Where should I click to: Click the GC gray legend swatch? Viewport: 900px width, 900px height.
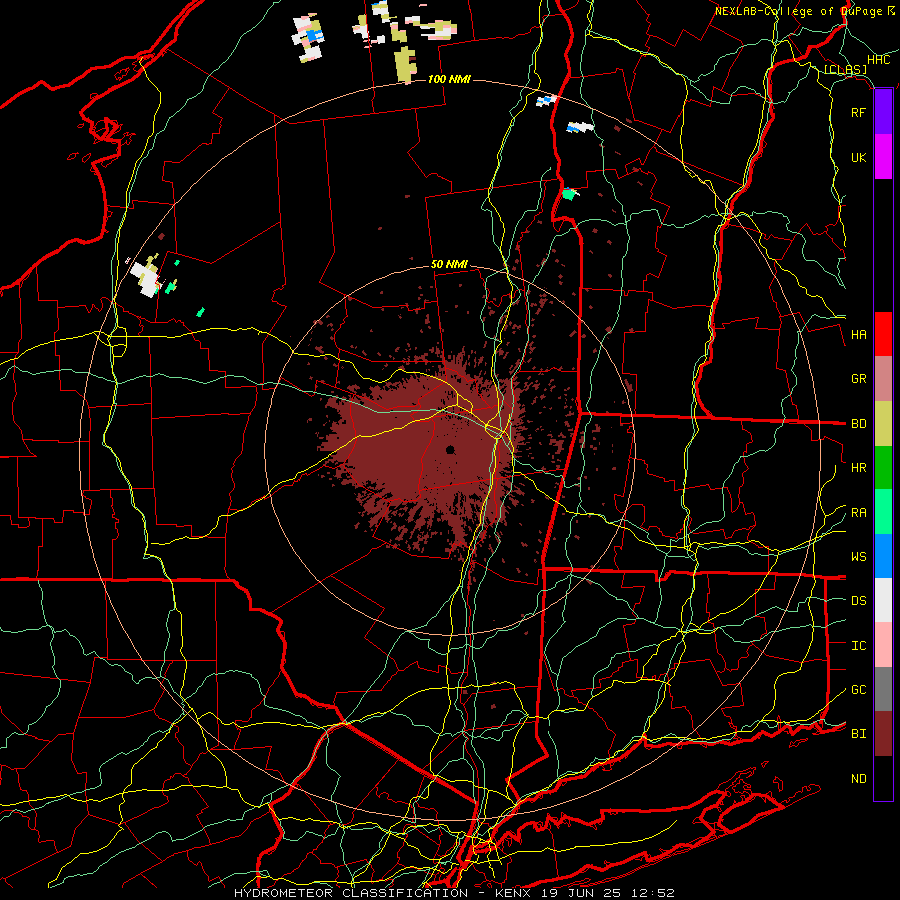coord(883,689)
